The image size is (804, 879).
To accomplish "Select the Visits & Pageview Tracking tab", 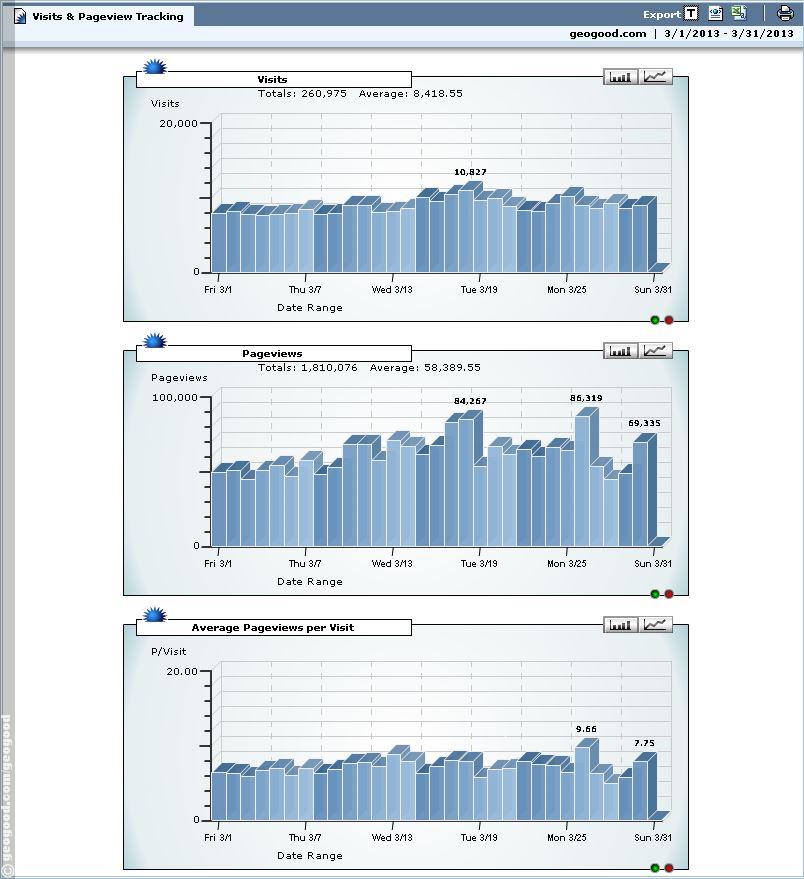I will click(107, 16).
